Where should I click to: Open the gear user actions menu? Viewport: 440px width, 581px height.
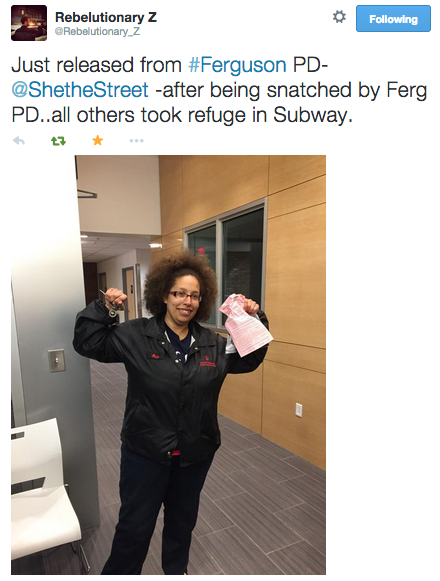339,17
